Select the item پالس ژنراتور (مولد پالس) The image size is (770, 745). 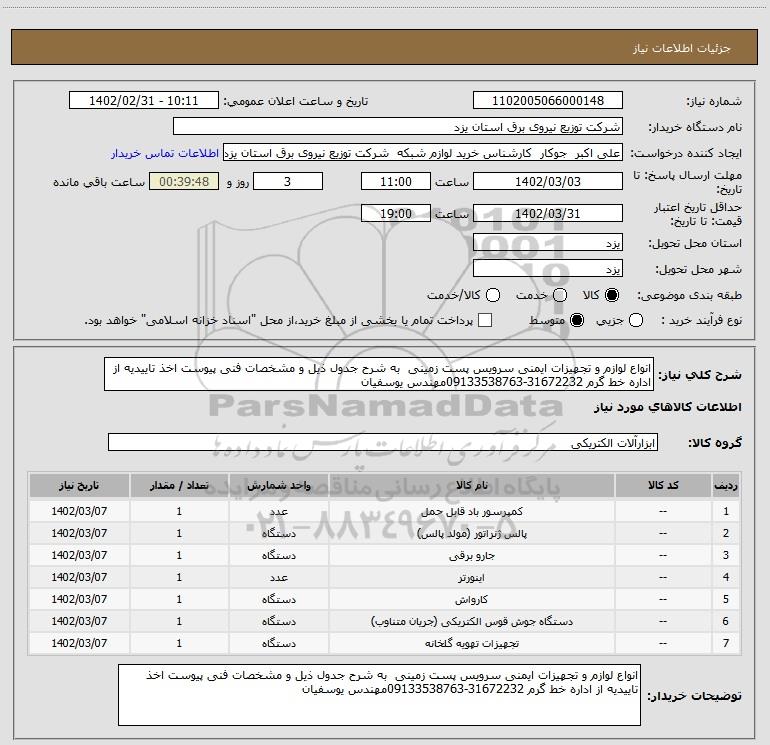click(471, 533)
